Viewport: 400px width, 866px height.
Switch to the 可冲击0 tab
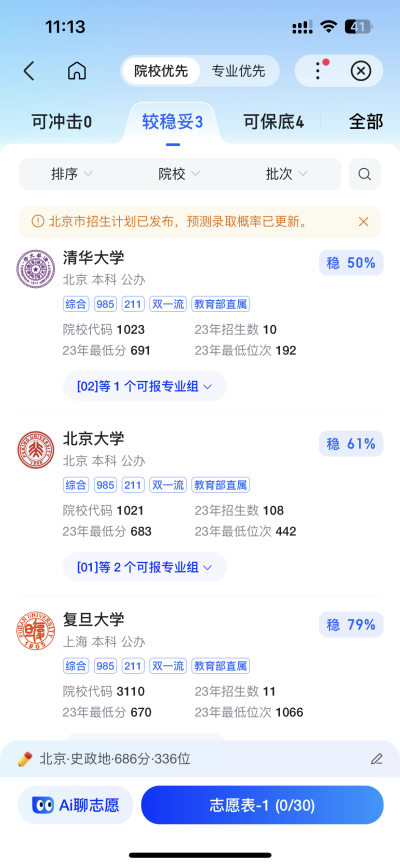click(x=61, y=122)
